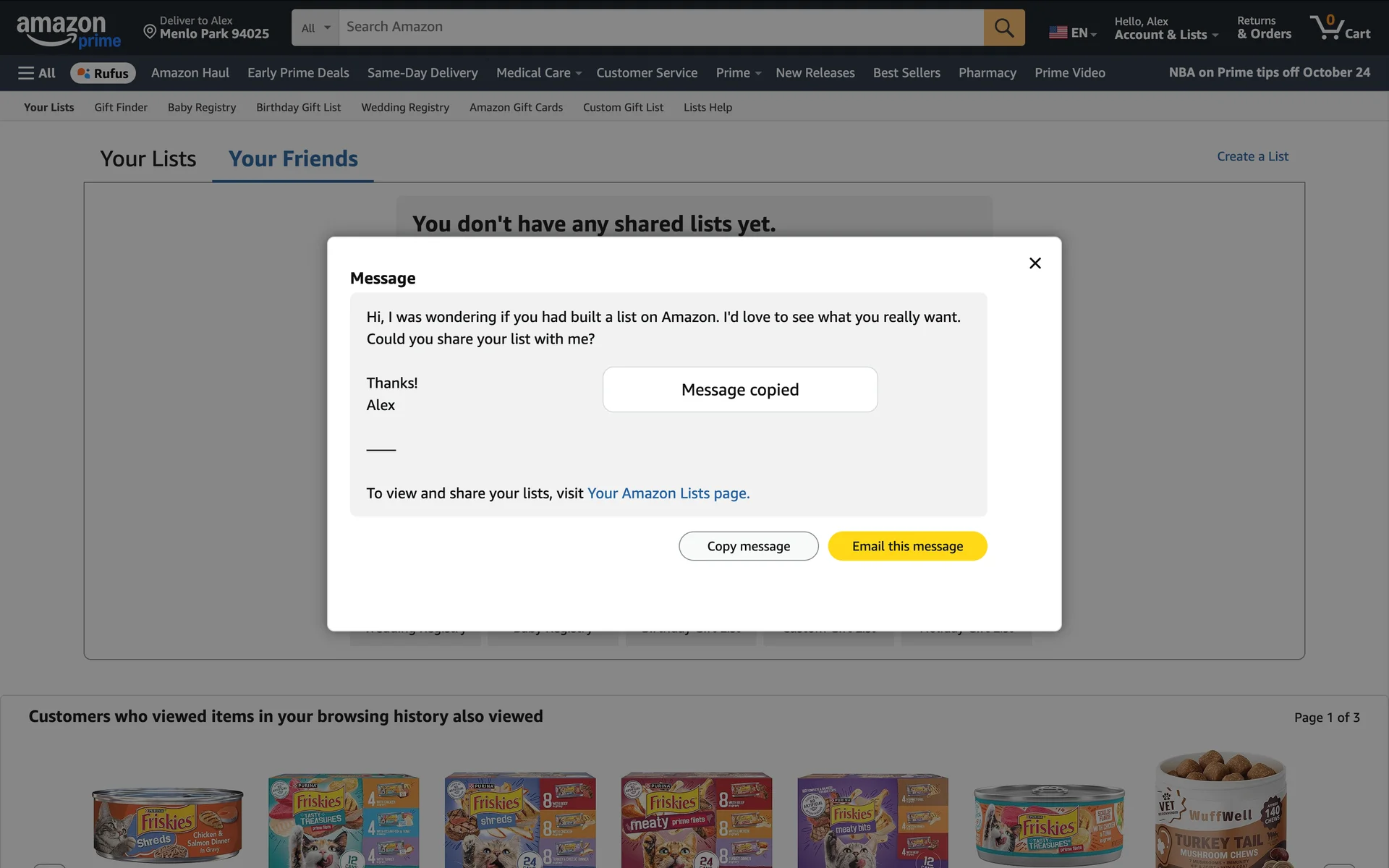
Task: Close the Message dialog with X
Action: (x=1035, y=263)
